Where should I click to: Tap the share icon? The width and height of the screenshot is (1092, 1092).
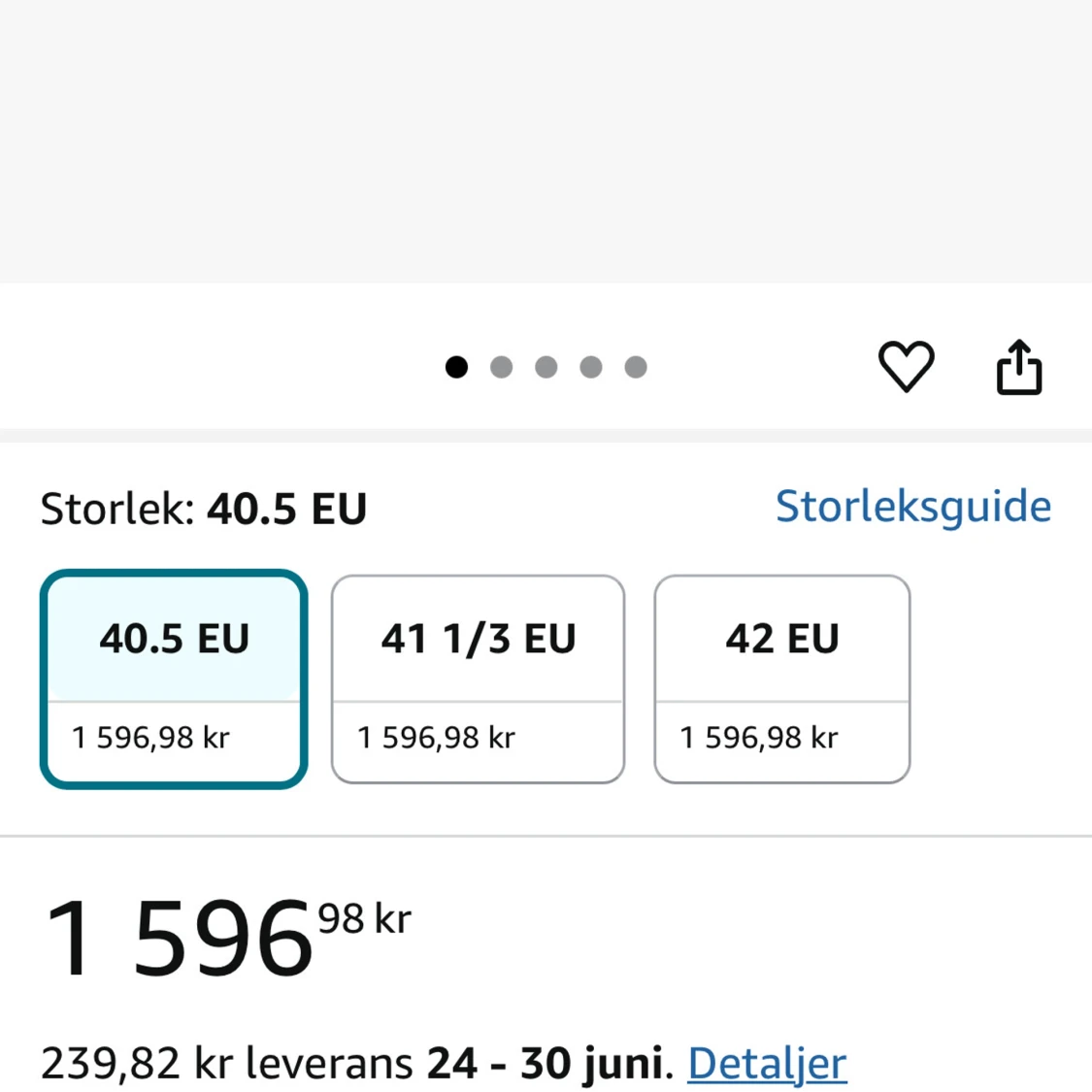pyautogui.click(x=1019, y=367)
